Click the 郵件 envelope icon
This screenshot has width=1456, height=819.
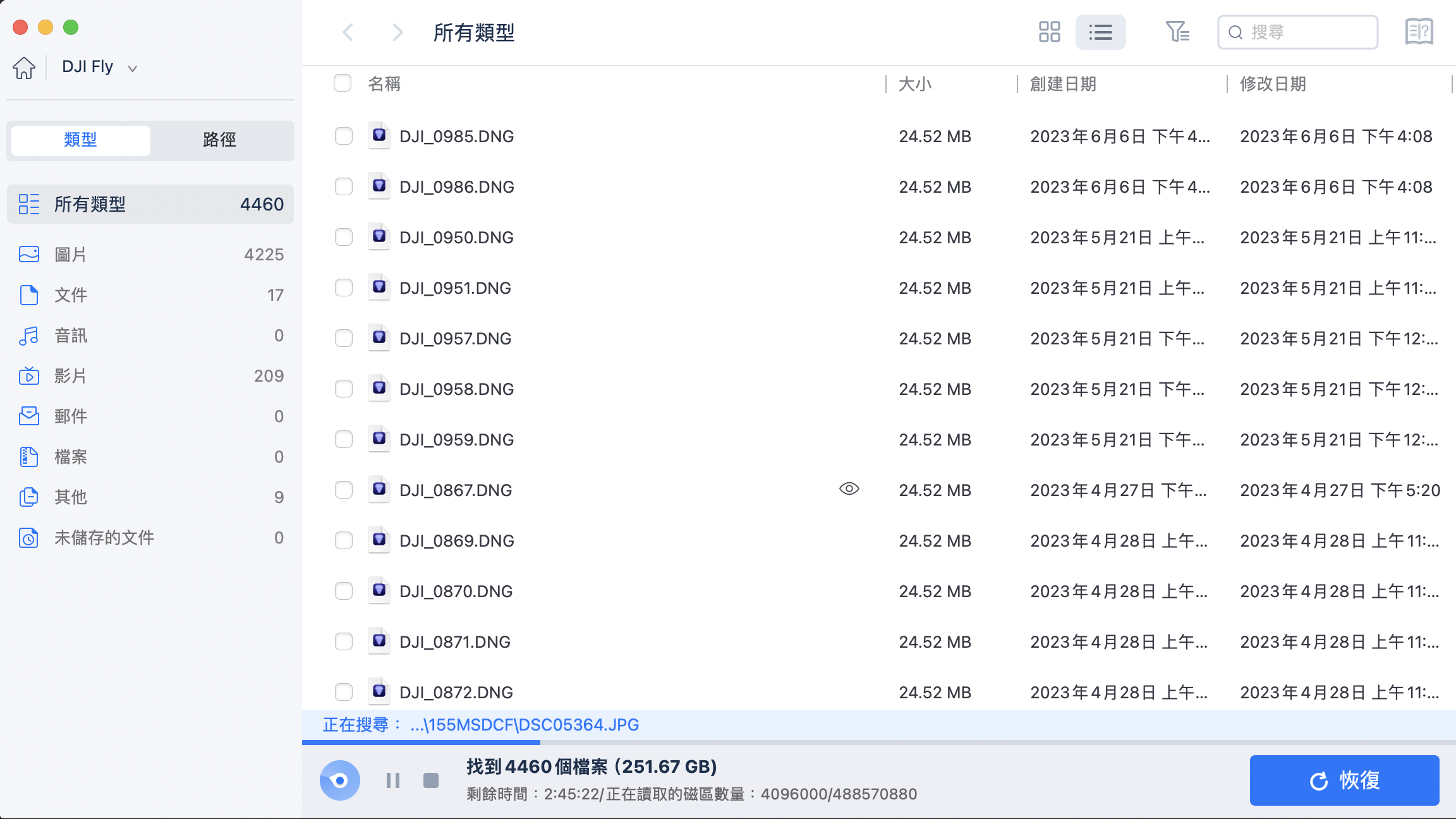click(29, 416)
